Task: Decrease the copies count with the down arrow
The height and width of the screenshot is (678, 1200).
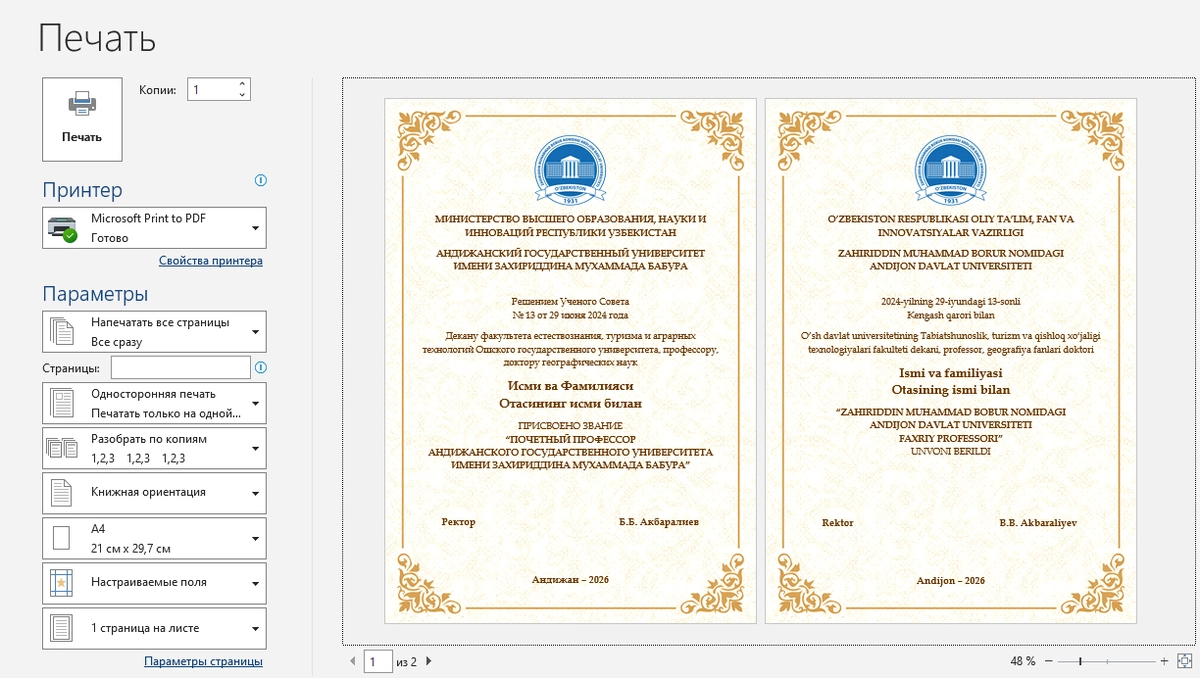Action: coord(242,95)
